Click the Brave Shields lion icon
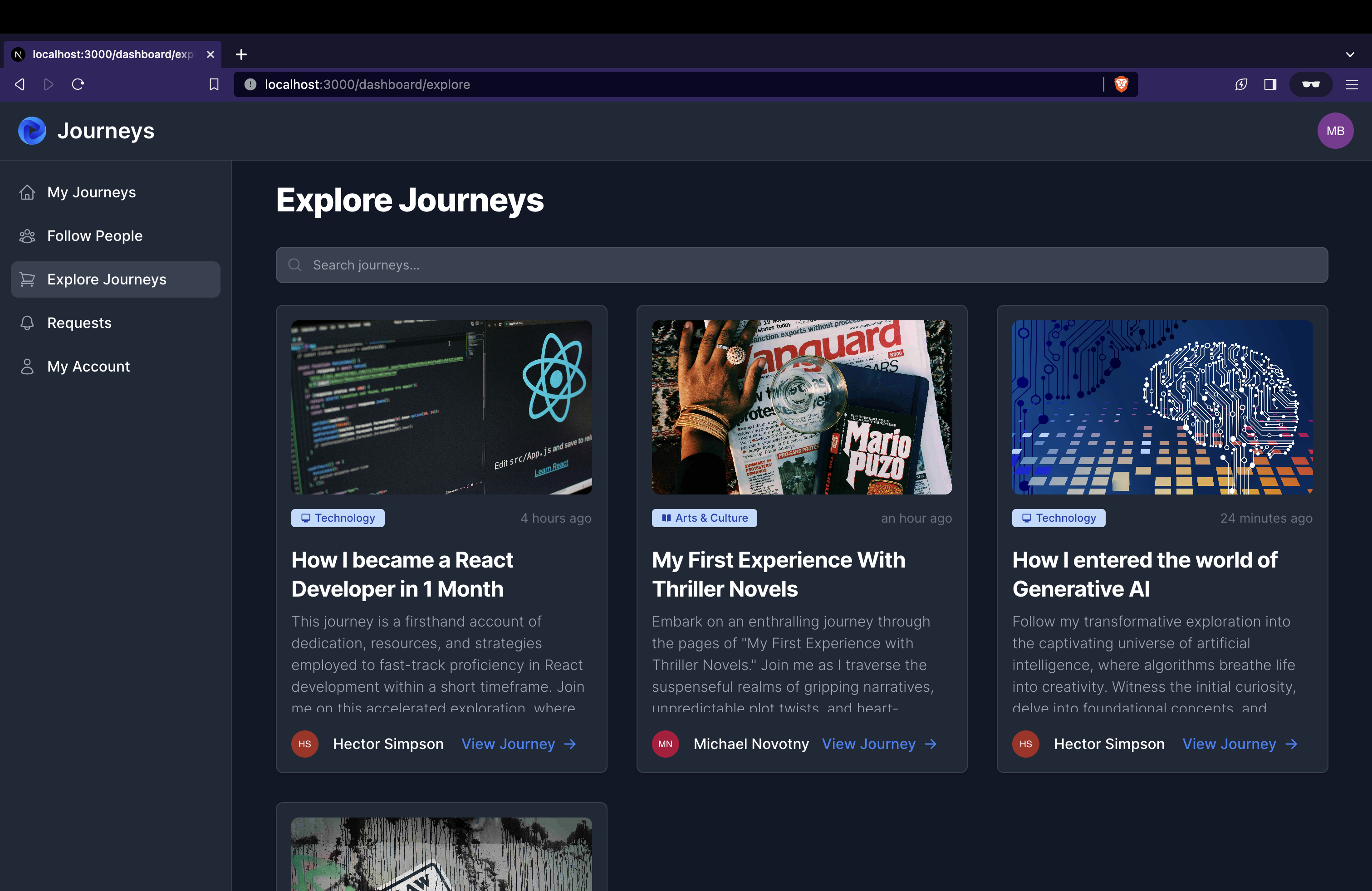Screen dimensions: 1372x891 click(x=1121, y=85)
